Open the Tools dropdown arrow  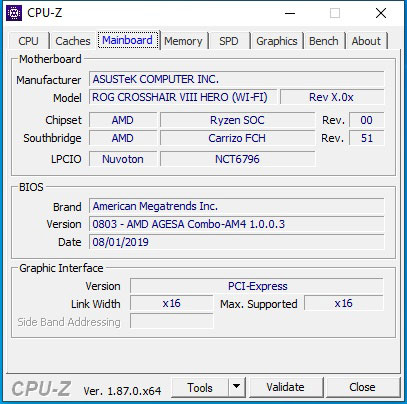(x=237, y=387)
